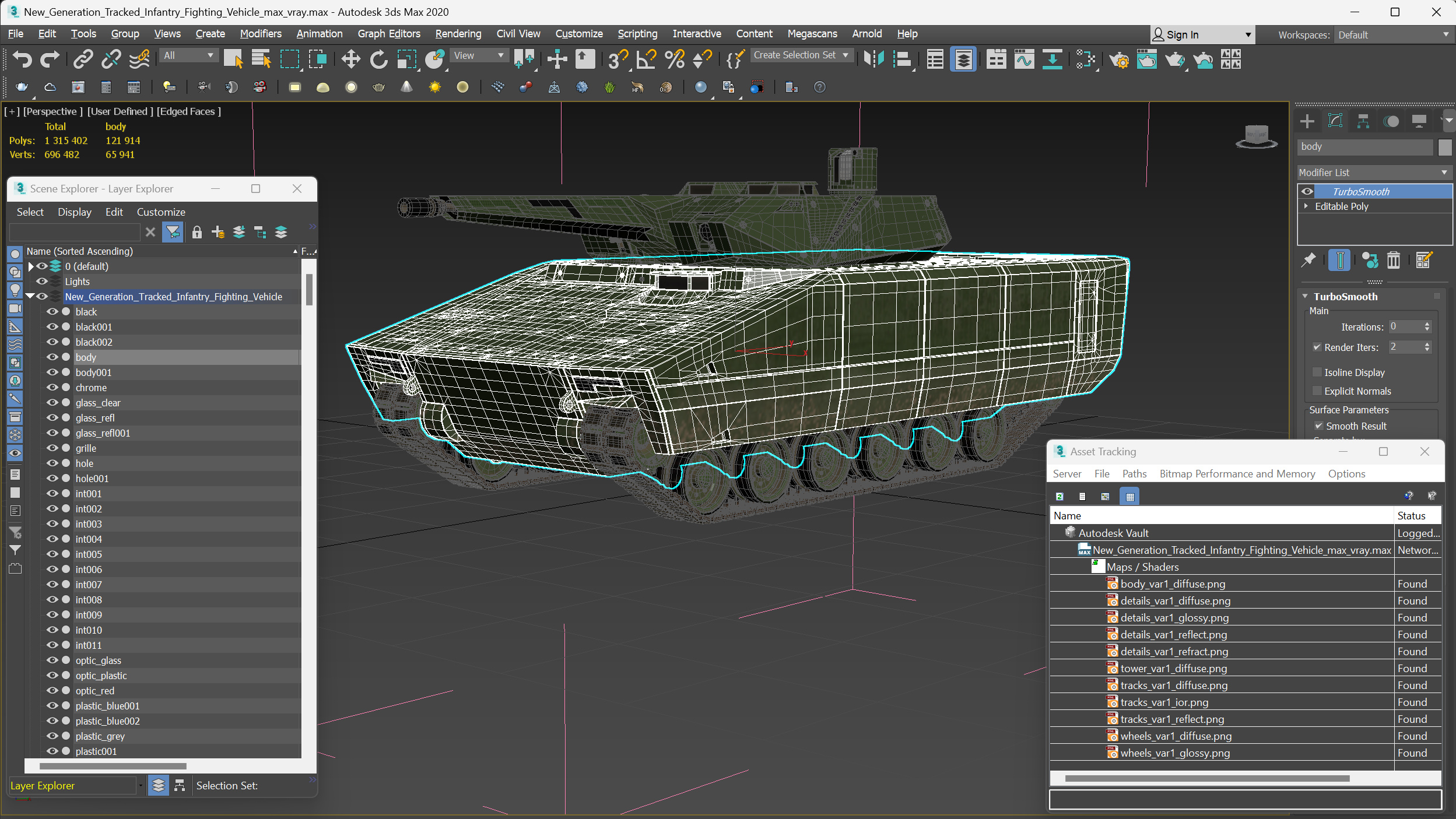Viewport: 1456px width, 819px height.
Task: Open the Material Editor icon
Action: pyautogui.click(x=1085, y=59)
